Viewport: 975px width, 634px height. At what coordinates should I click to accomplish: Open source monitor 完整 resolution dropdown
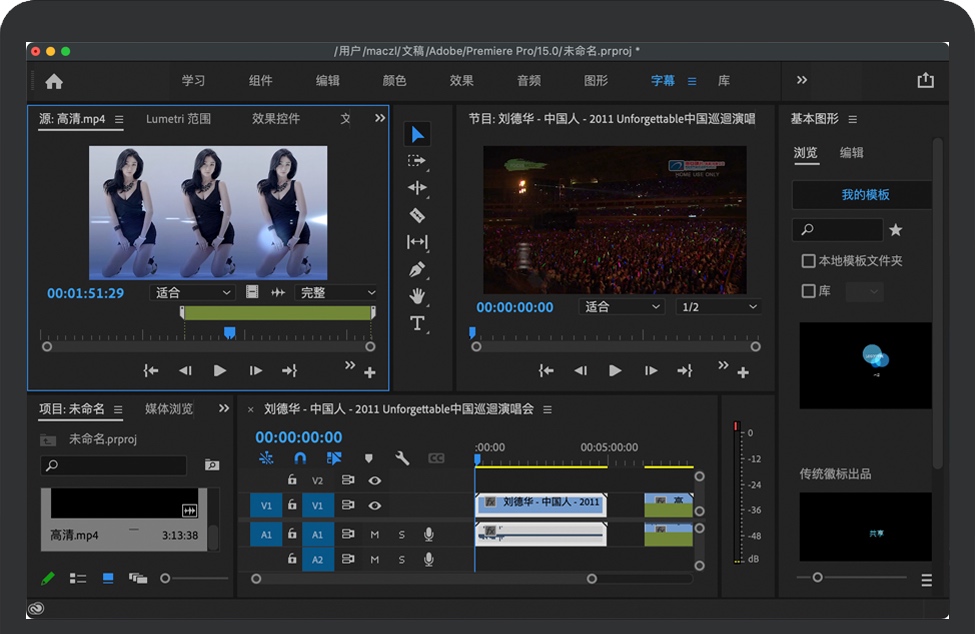[336, 293]
